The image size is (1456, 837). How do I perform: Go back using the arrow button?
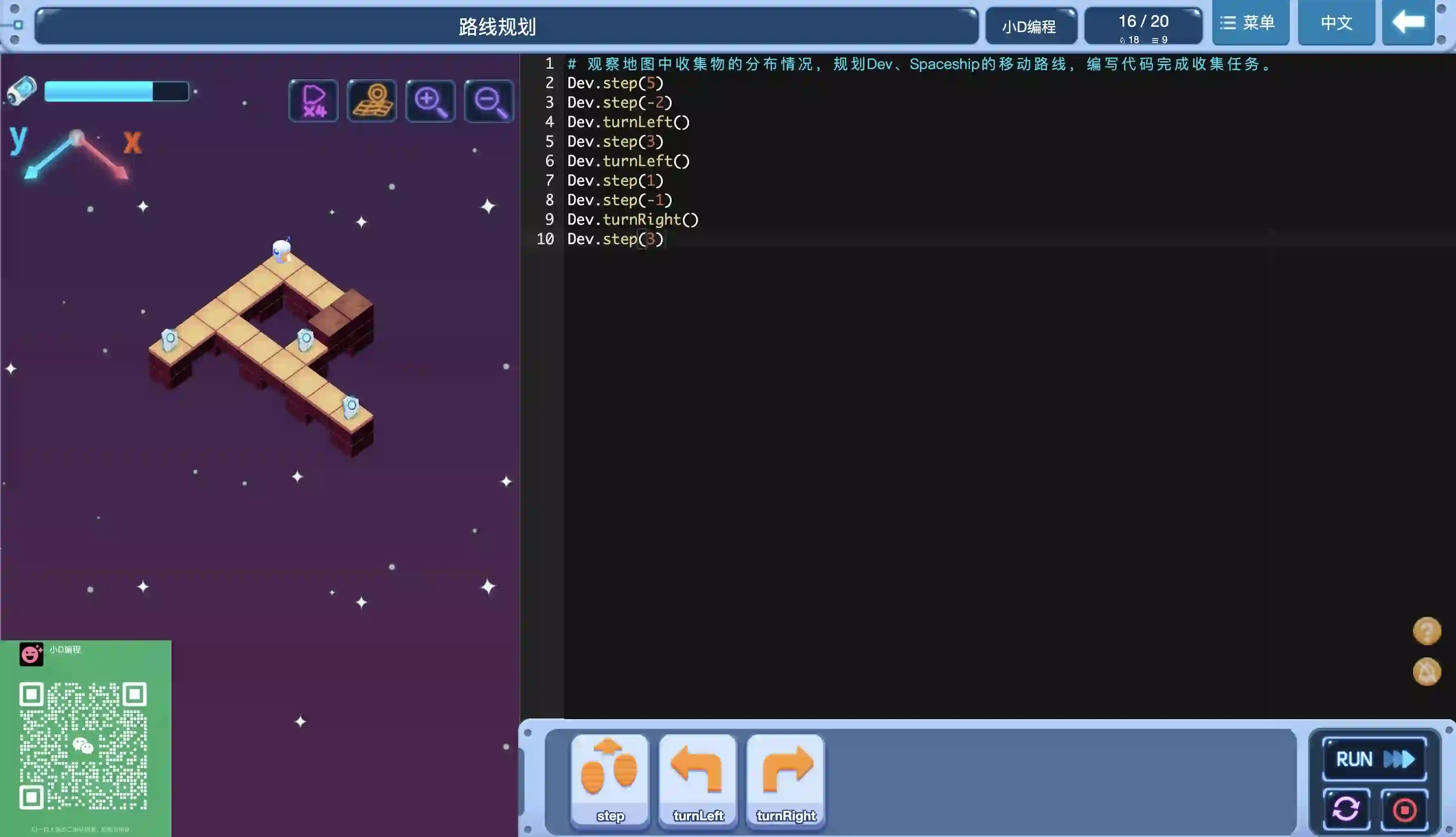tap(1408, 23)
